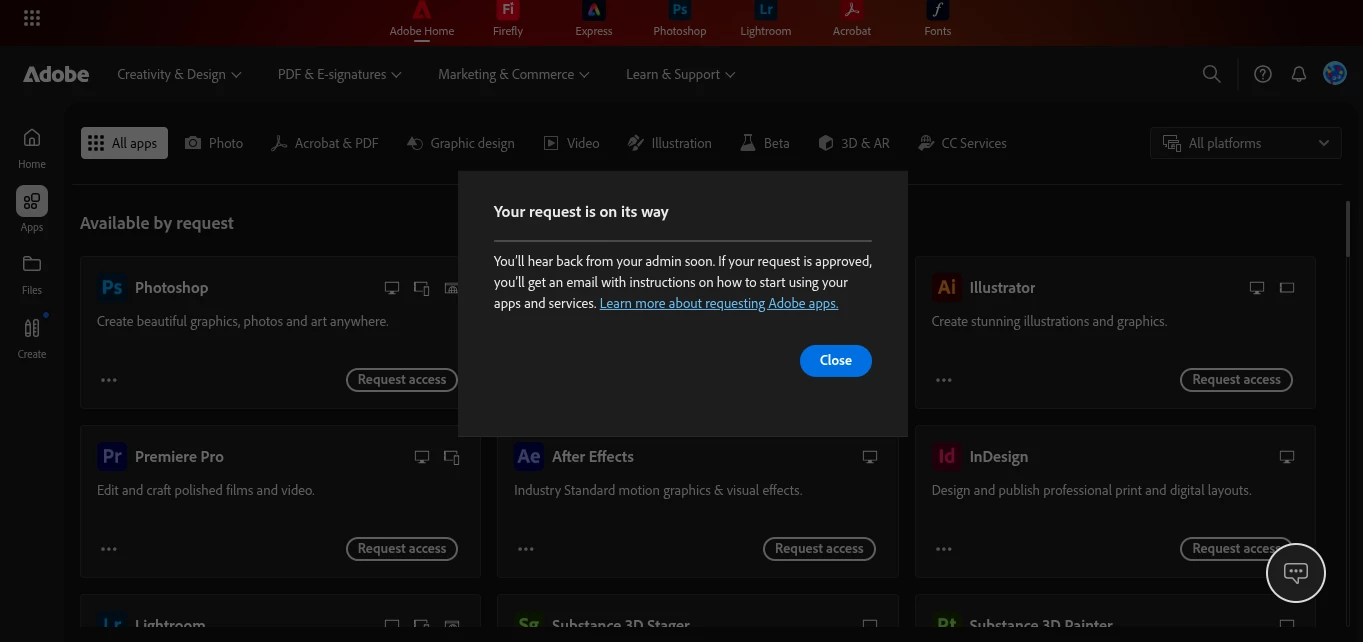The height and width of the screenshot is (642, 1363).
Task: Request access for InDesign
Action: [x=1236, y=548]
